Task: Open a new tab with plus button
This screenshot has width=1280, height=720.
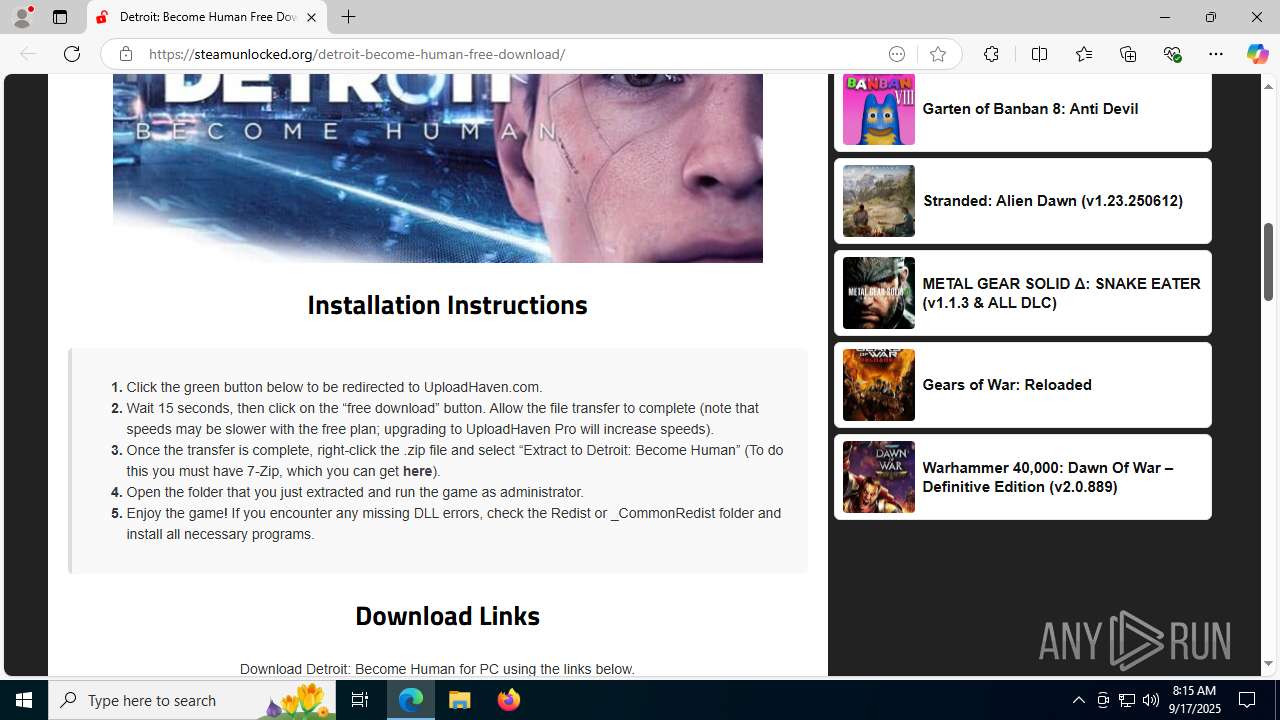Action: coord(348,17)
